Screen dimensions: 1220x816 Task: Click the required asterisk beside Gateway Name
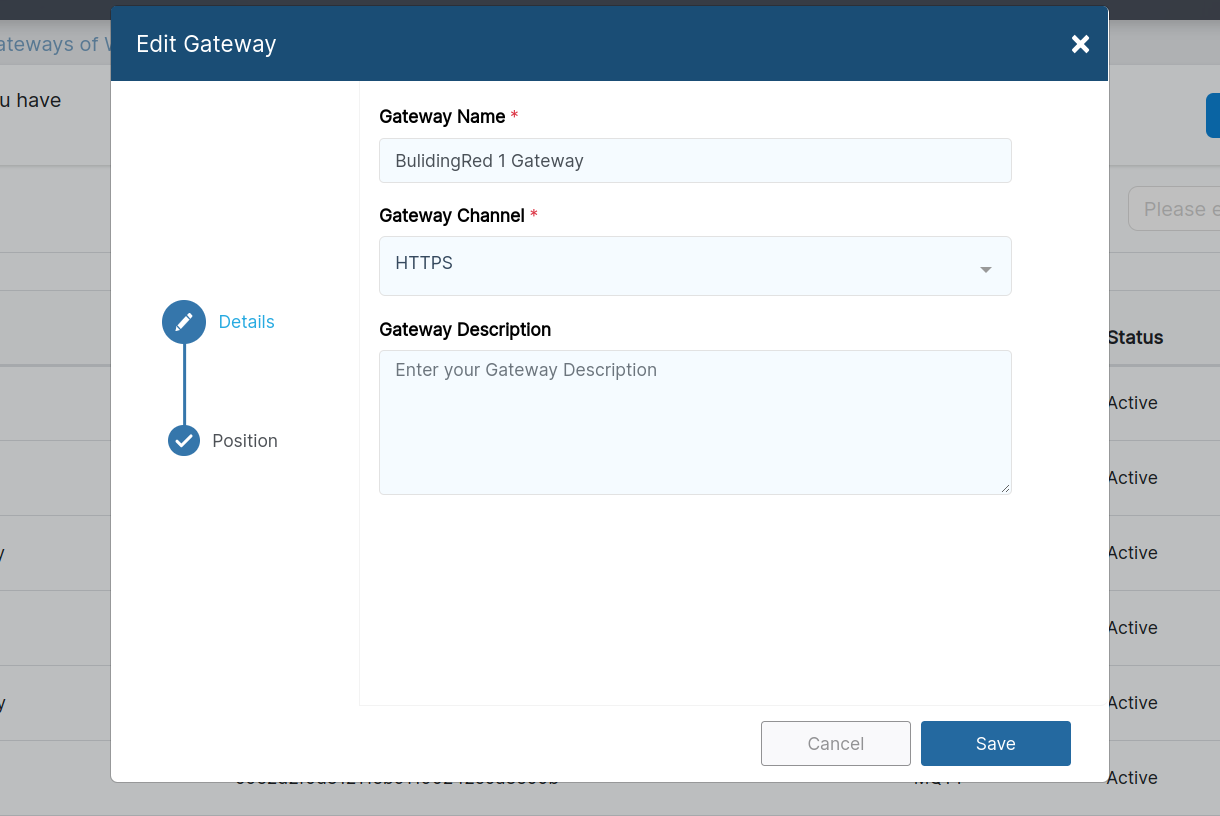[x=514, y=116]
